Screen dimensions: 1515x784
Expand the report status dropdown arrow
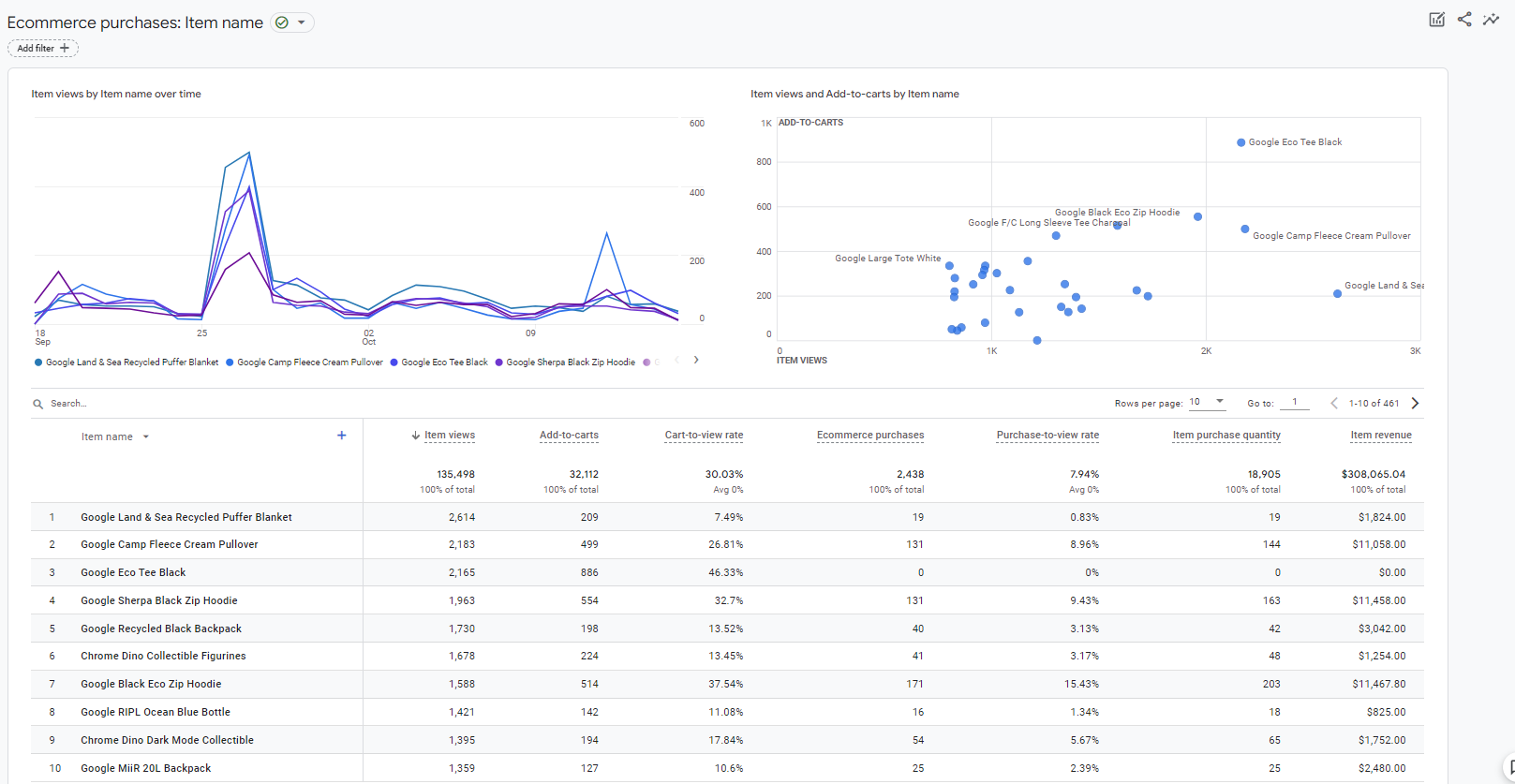[302, 22]
